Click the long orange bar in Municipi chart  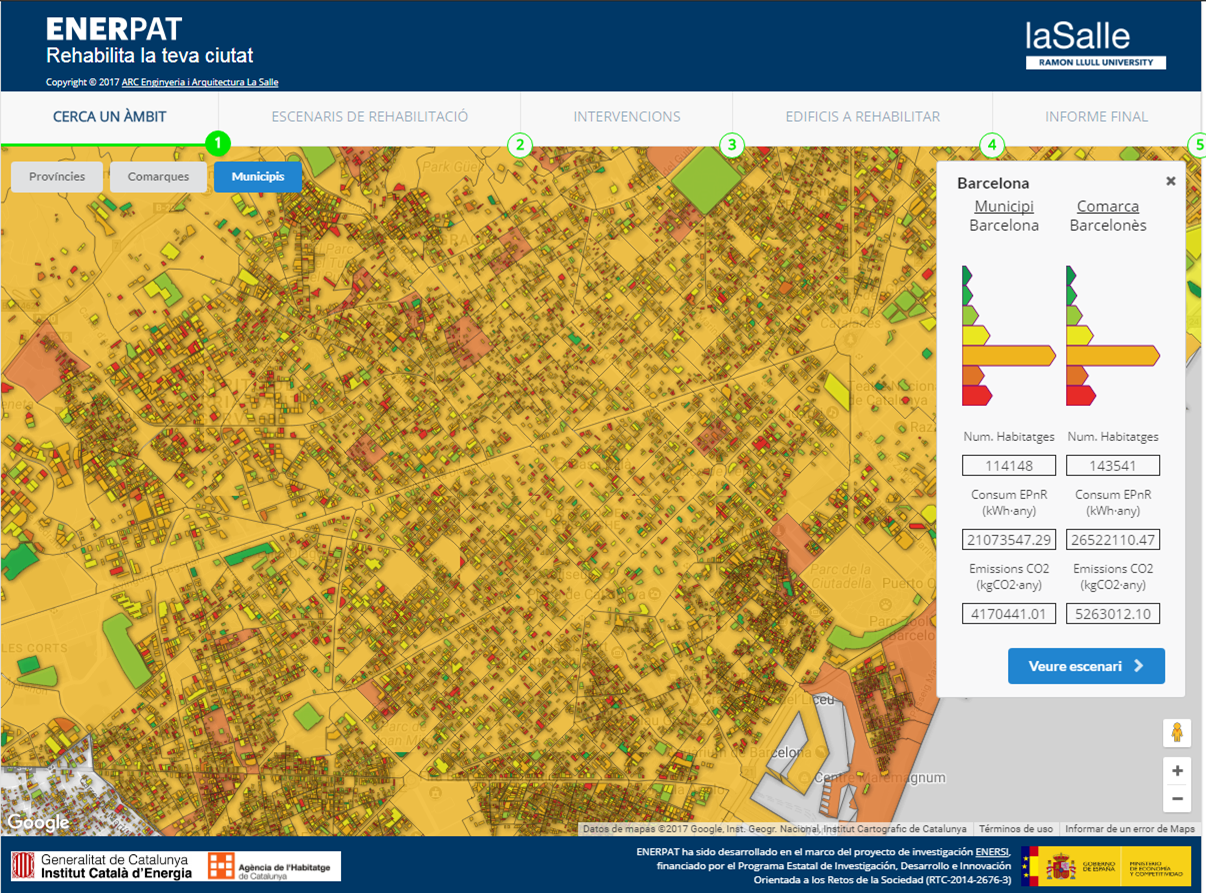pyautogui.click(x=1008, y=355)
